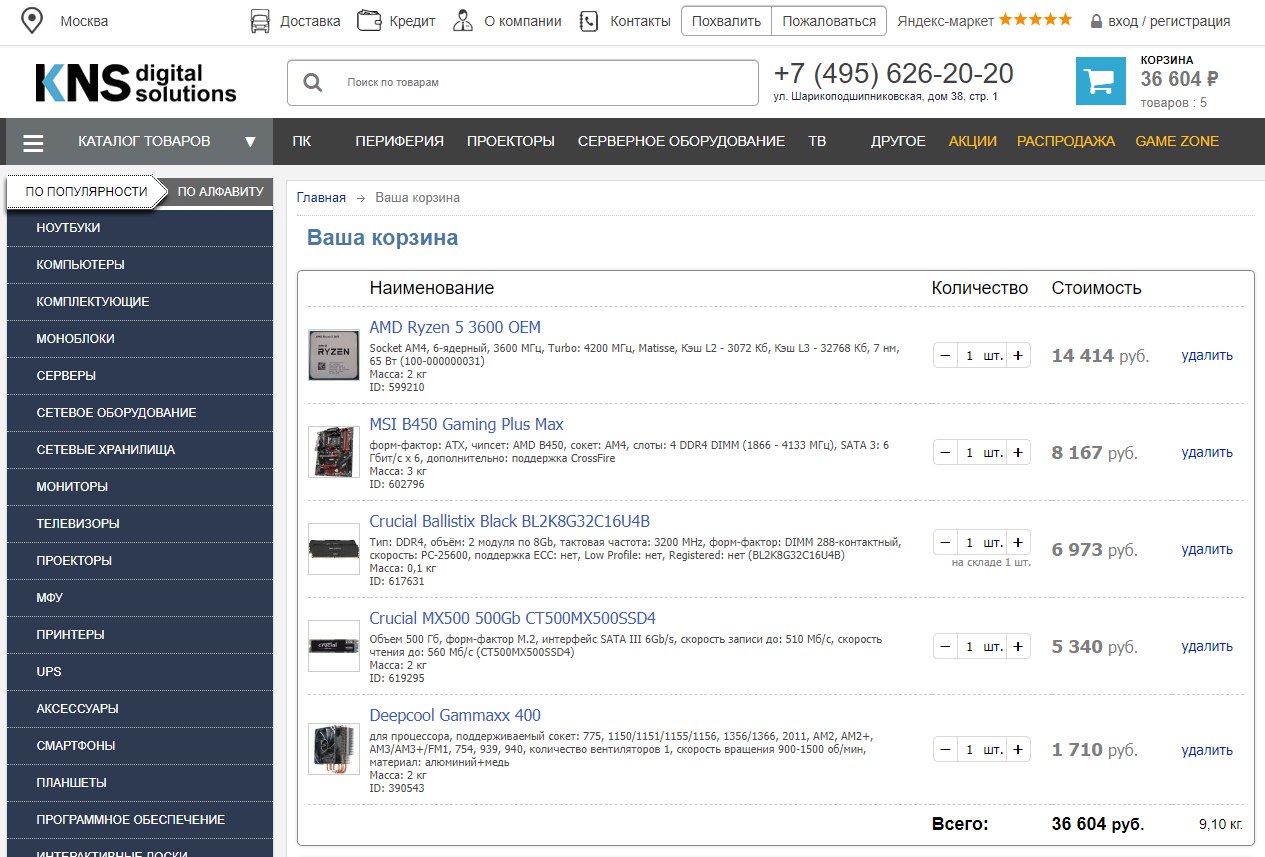
Task: Click the hamburger icon in Каталог товаров
Action: click(x=33, y=142)
